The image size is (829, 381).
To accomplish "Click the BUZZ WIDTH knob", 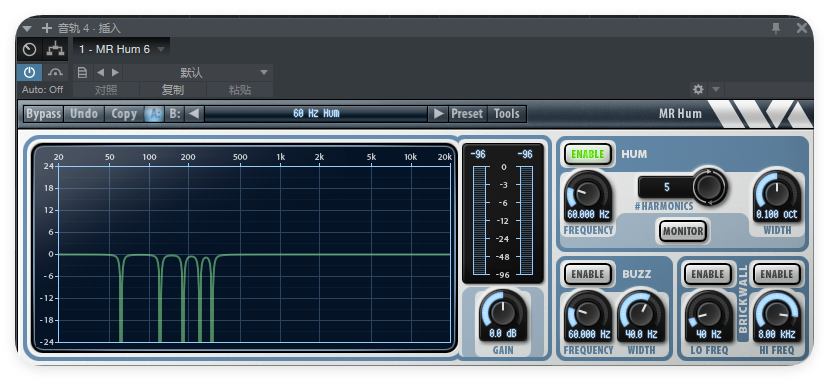I will coord(641,313).
